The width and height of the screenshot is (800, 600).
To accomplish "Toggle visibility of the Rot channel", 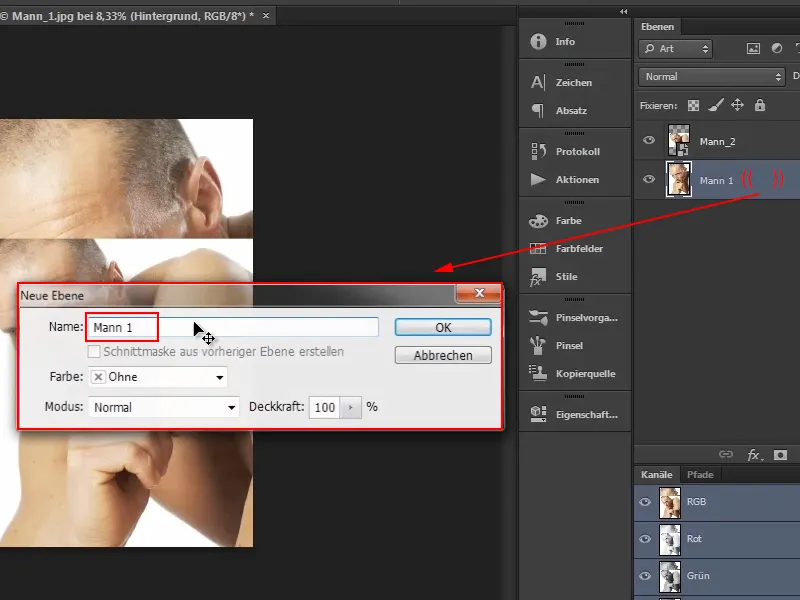I will tap(645, 539).
